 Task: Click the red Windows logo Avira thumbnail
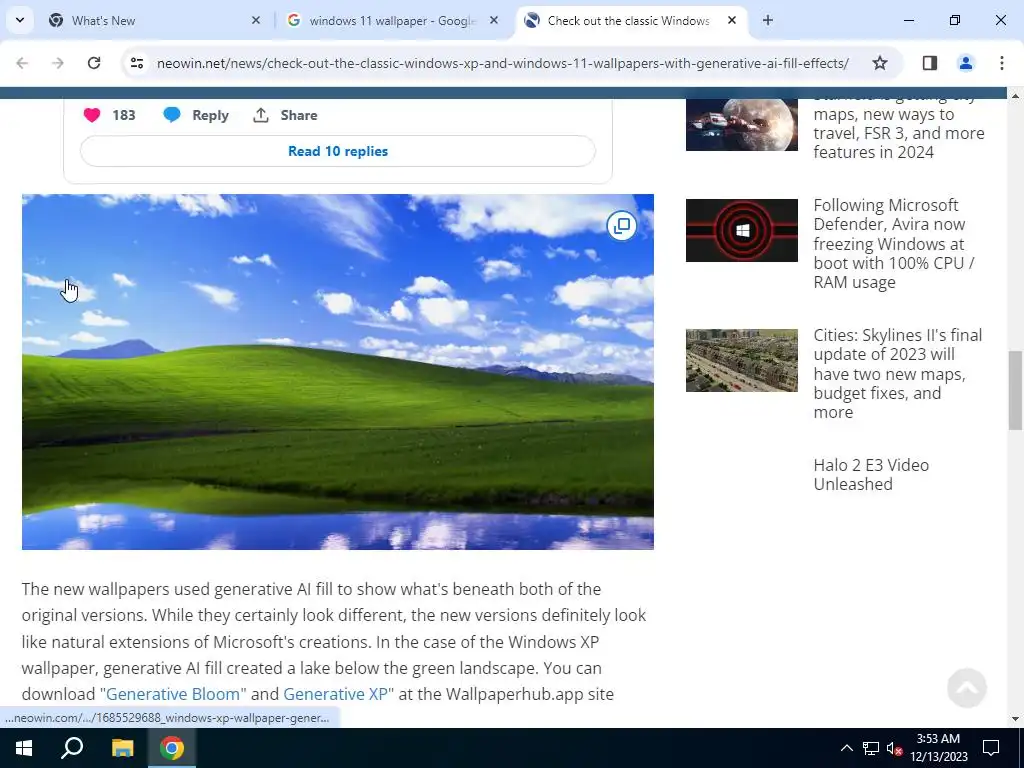pos(741,231)
